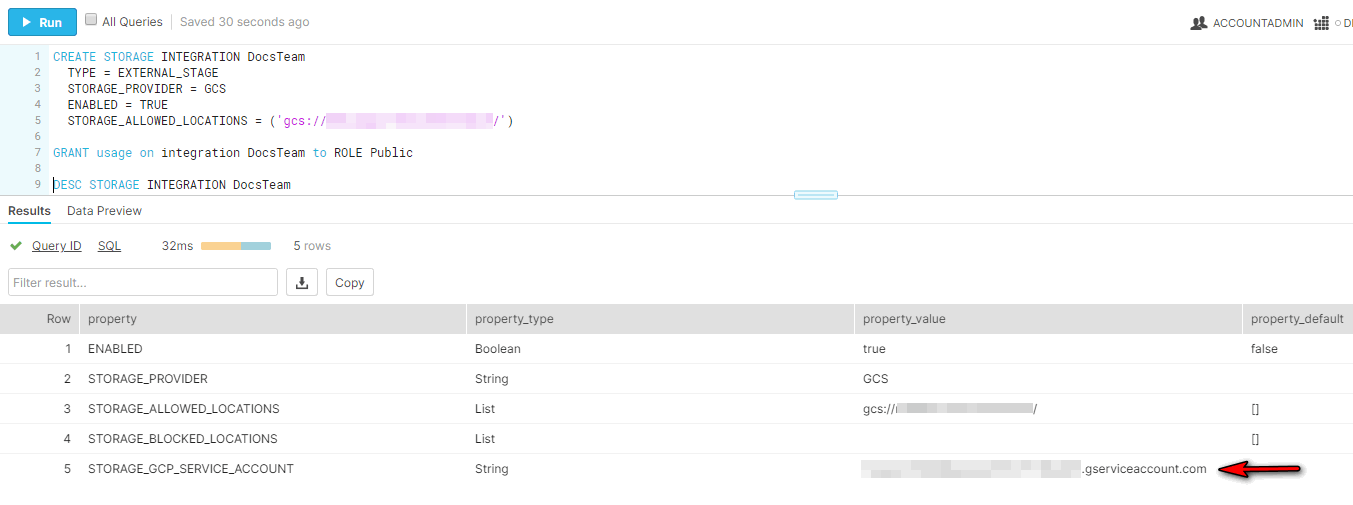Toggle the All Queries checkbox
The image size is (1353, 505).
pos(91,20)
